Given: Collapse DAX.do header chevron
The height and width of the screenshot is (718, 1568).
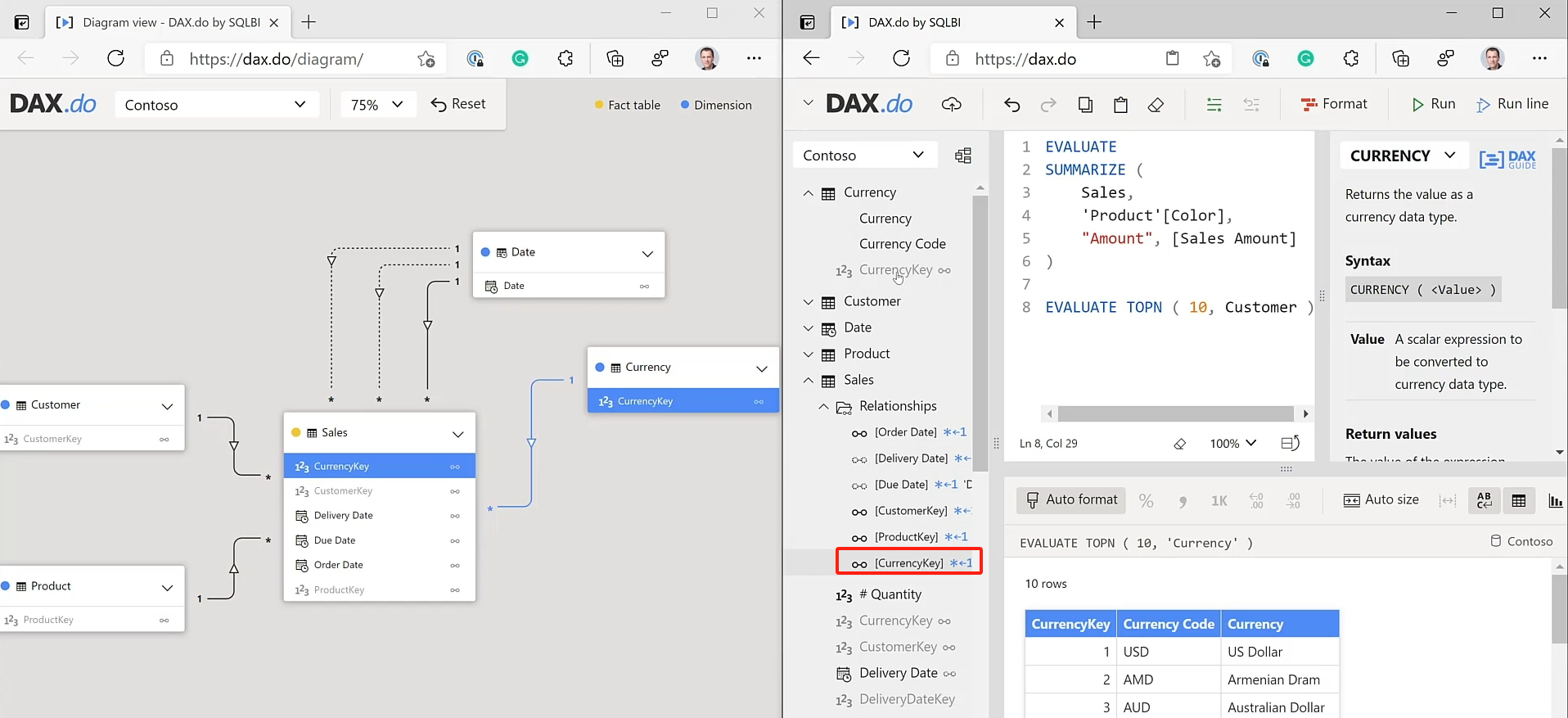Looking at the screenshot, I should [x=808, y=103].
